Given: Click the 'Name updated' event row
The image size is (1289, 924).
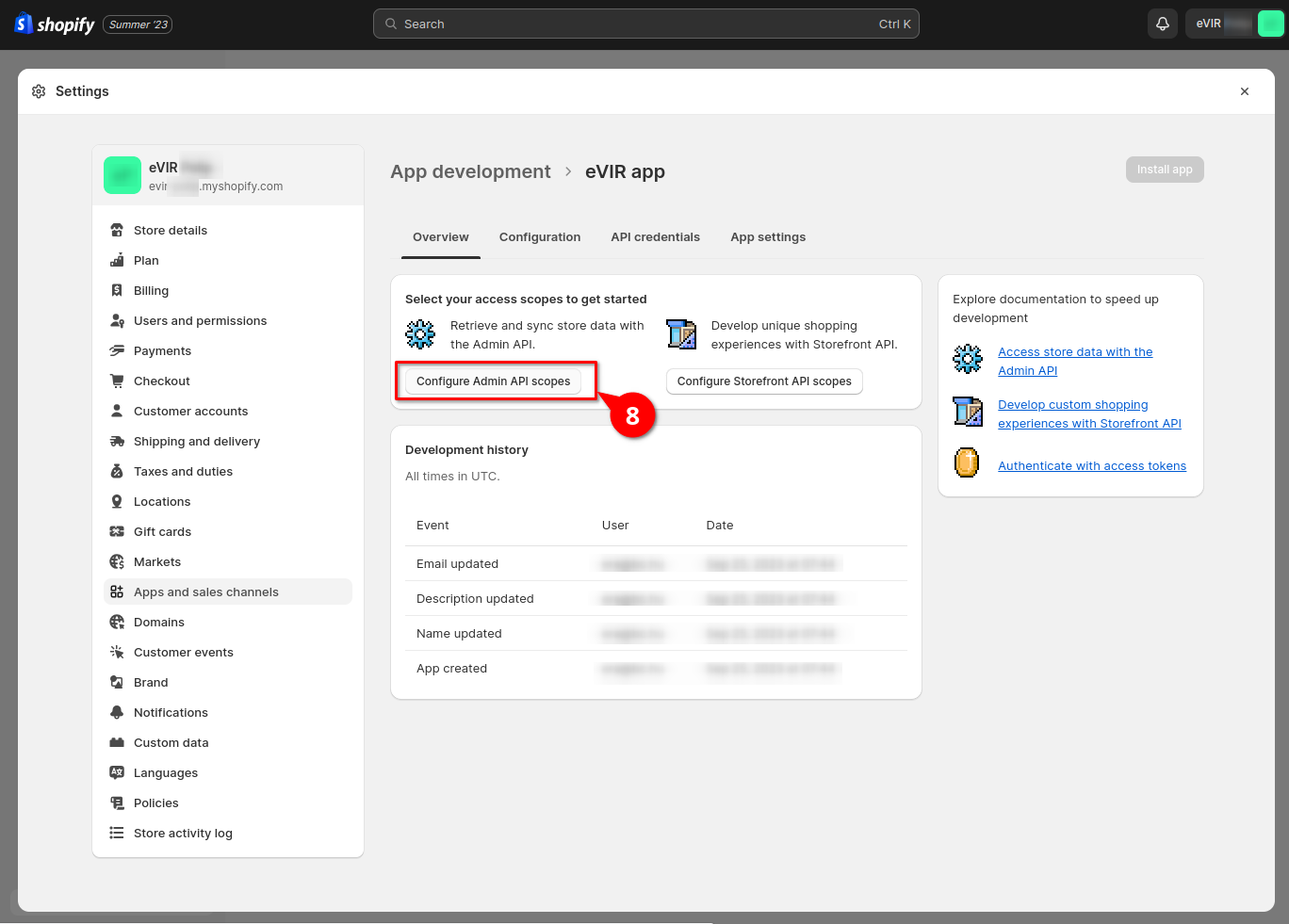Looking at the screenshot, I should click(656, 633).
